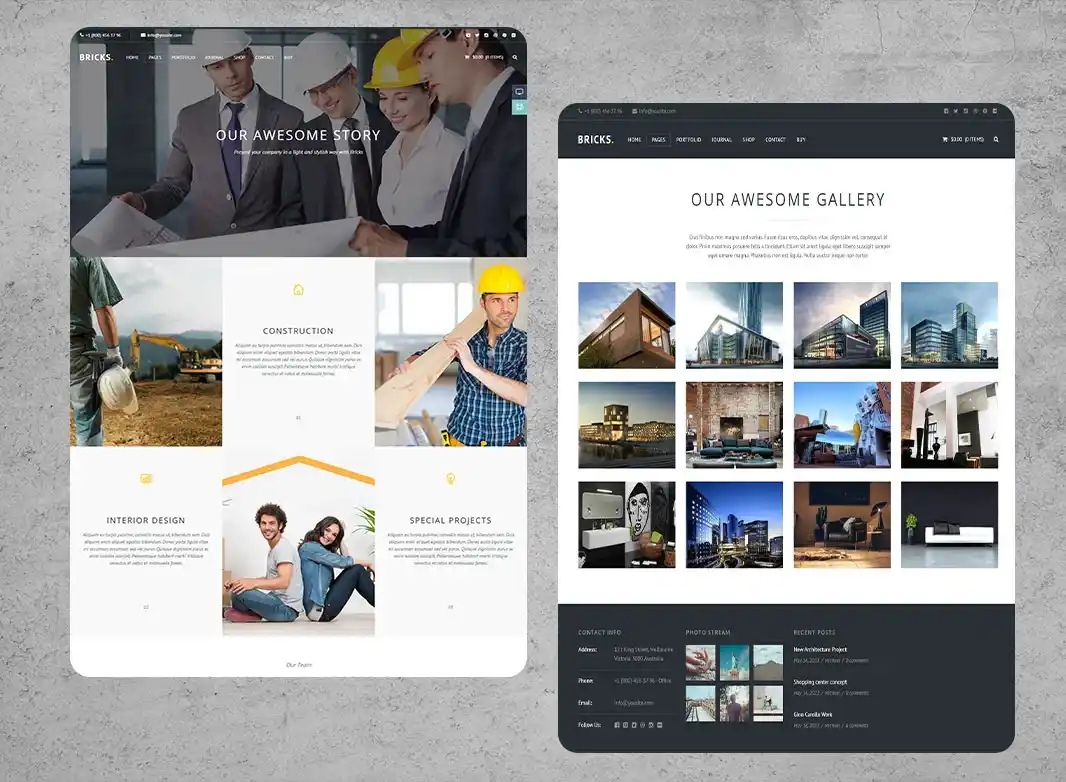Click the search magnifier on story page header
This screenshot has width=1066, height=782.
coord(515,57)
